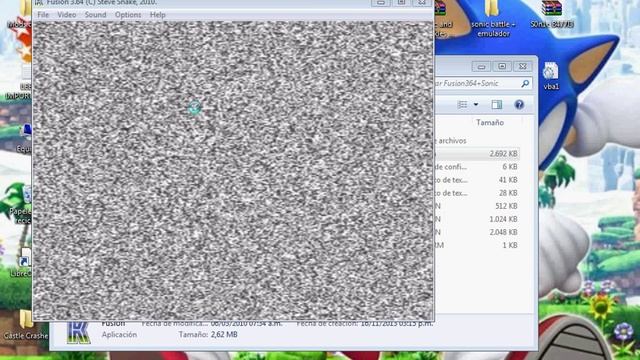Expand the view options dropdown arrow

click(x=476, y=105)
